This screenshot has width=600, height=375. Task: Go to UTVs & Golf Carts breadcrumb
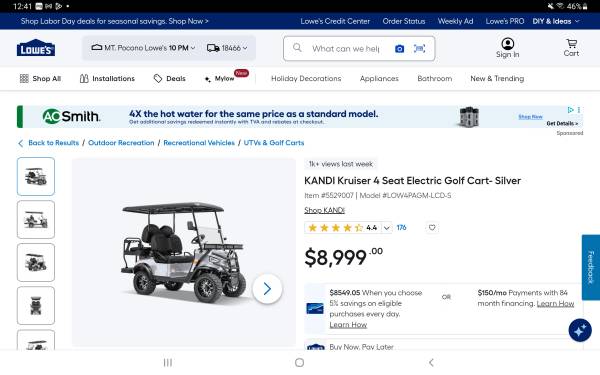(274, 143)
